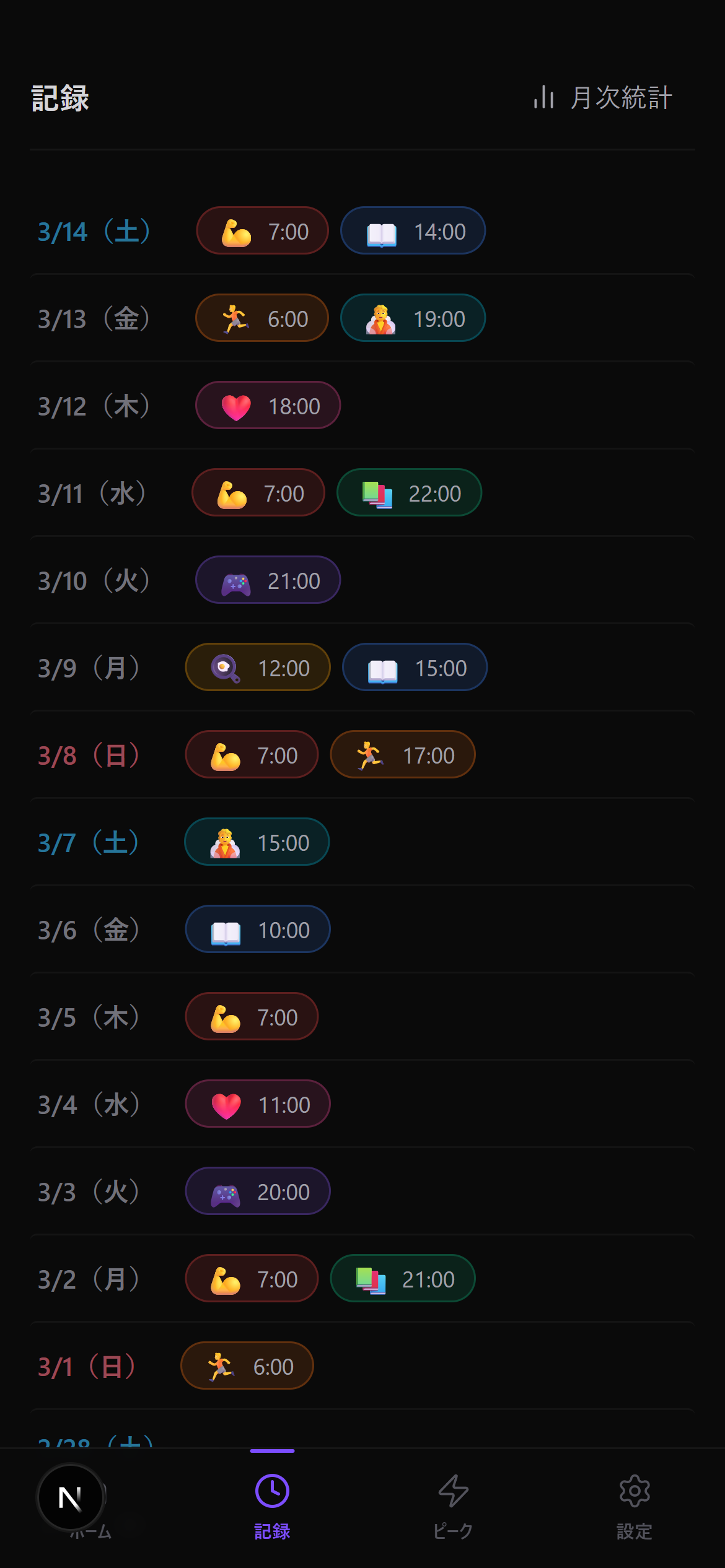Screen dimensions: 725x1568
Task: Click the Next.js N logo badge
Action: [71, 1497]
